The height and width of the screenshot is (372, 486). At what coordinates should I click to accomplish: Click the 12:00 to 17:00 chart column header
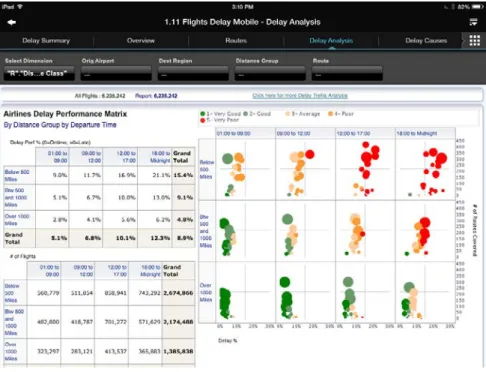pyautogui.click(x=353, y=133)
